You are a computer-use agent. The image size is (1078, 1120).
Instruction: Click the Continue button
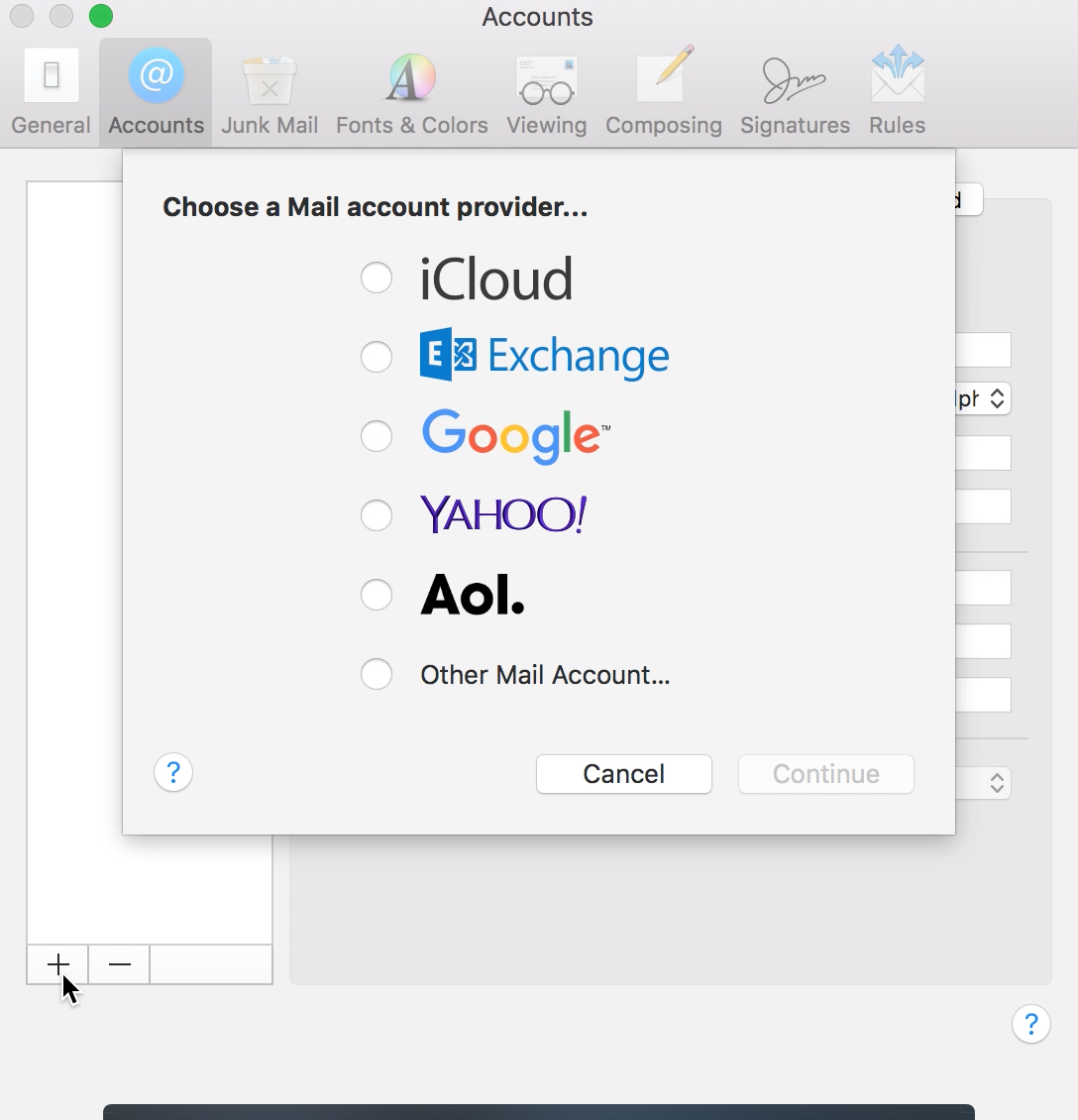pyautogui.click(x=825, y=774)
